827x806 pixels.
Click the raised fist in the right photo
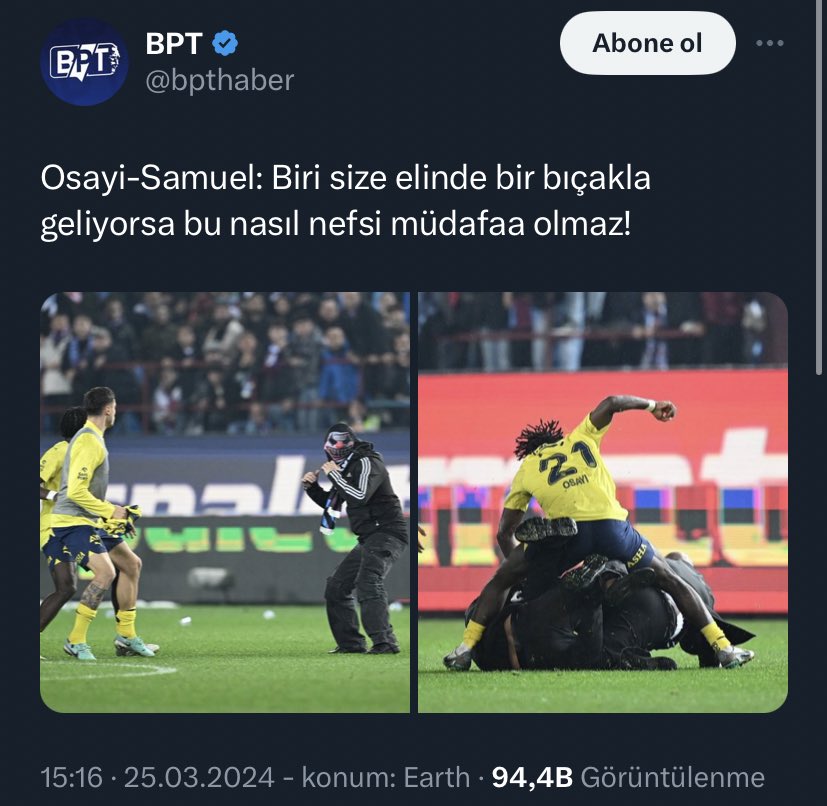point(663,410)
